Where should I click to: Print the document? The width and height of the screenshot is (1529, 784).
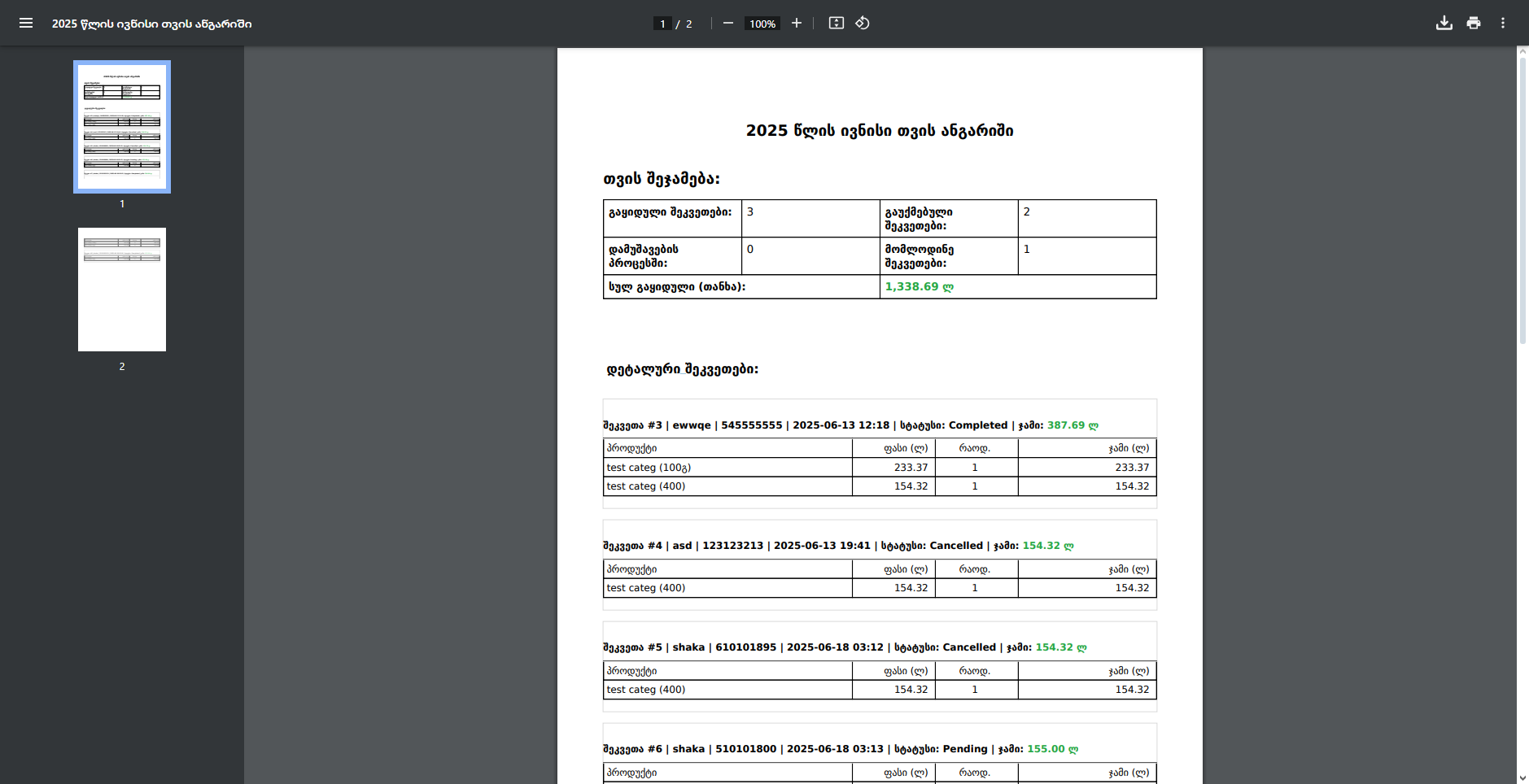coord(1473,23)
